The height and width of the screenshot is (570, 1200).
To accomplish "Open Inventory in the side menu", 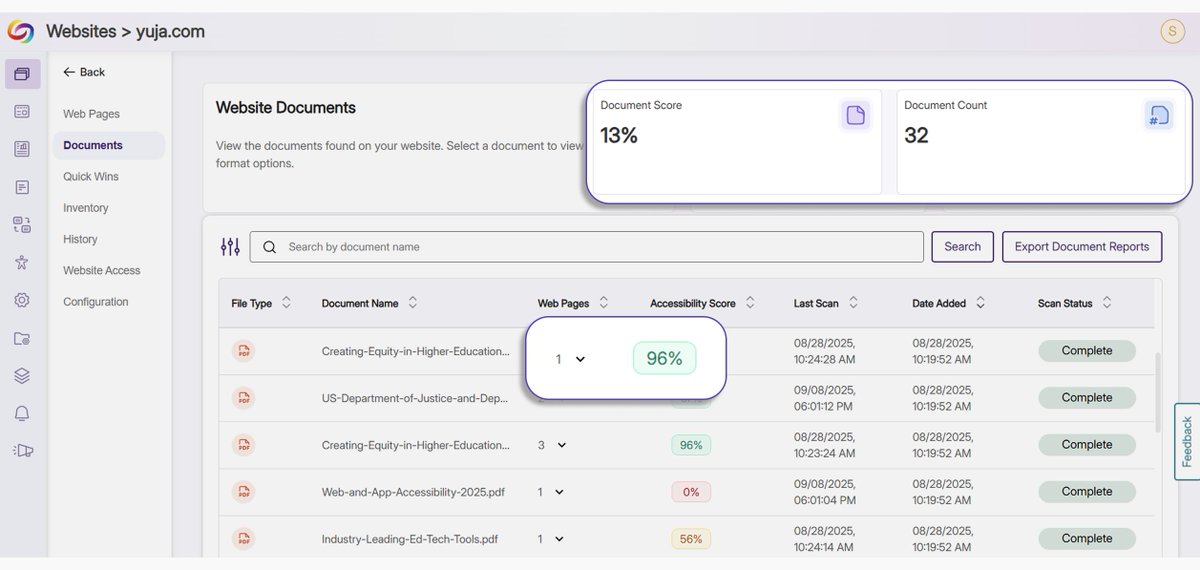I will point(85,208).
